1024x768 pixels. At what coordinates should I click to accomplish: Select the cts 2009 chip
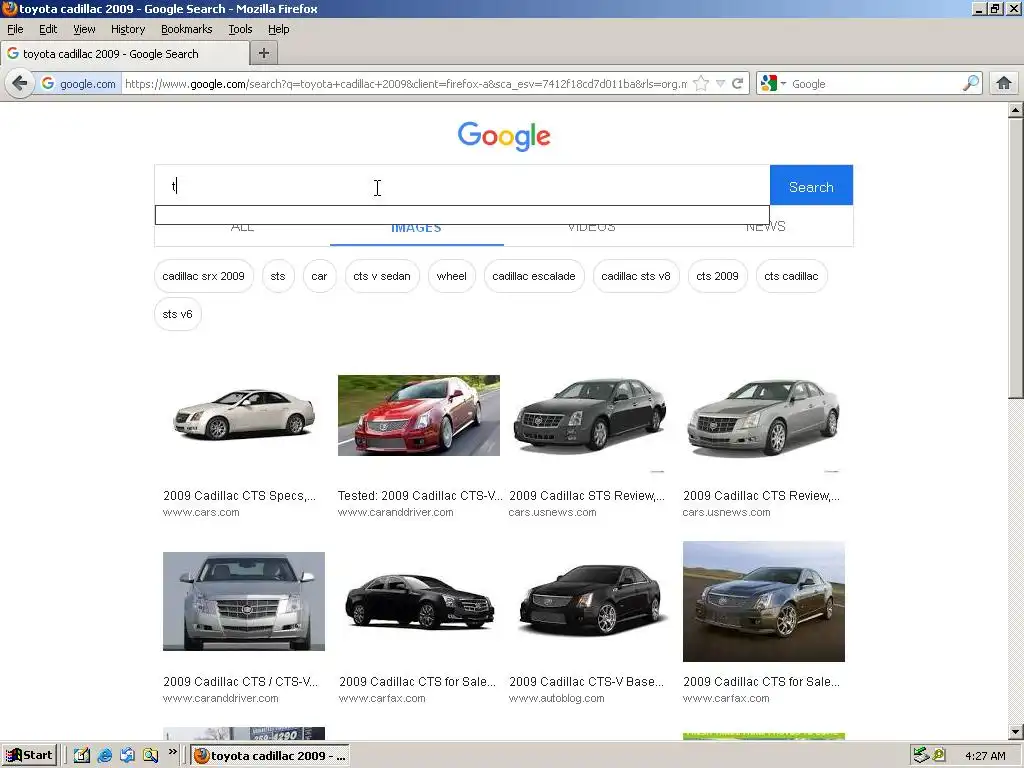click(x=717, y=276)
